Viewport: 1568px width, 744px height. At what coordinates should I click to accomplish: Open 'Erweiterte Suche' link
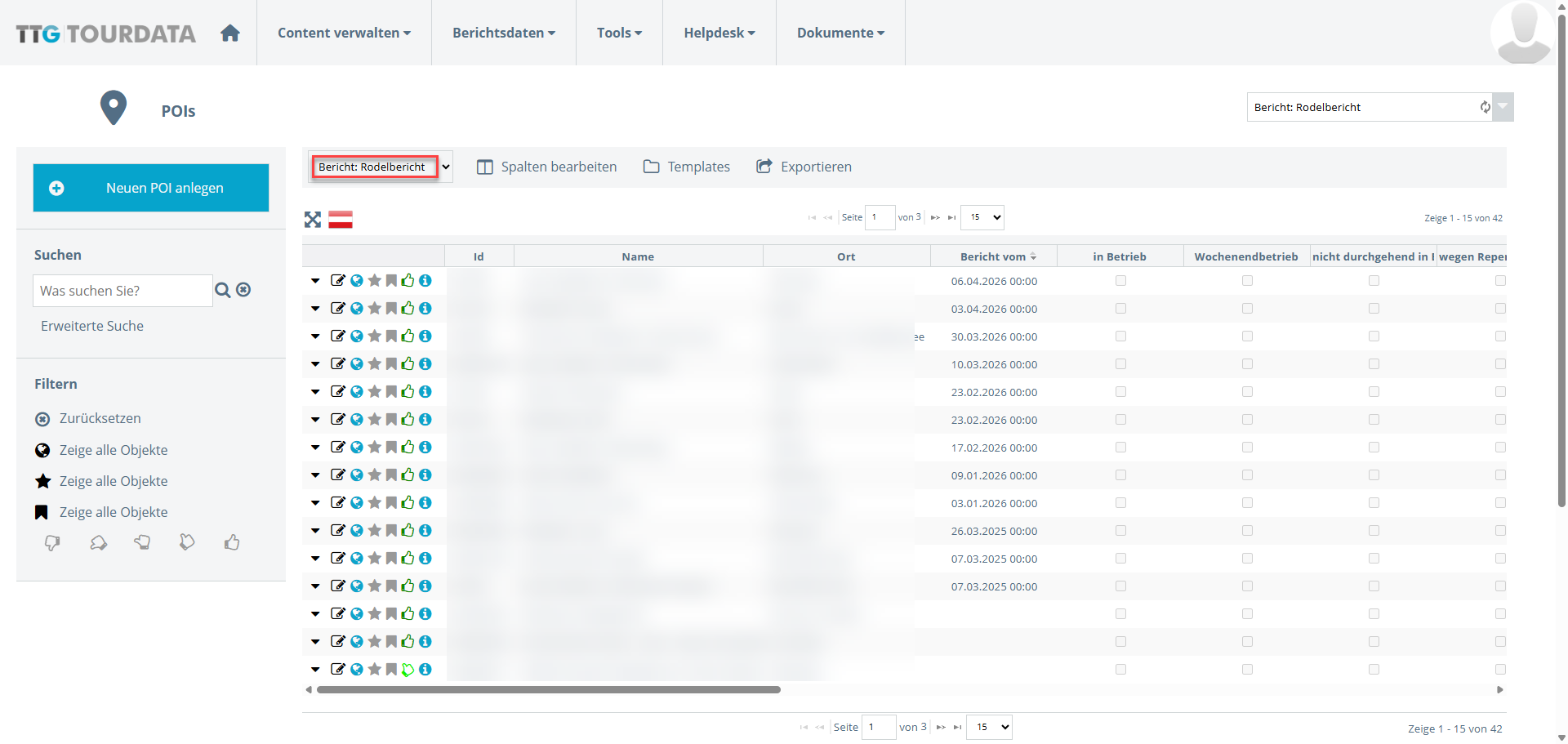(x=92, y=326)
